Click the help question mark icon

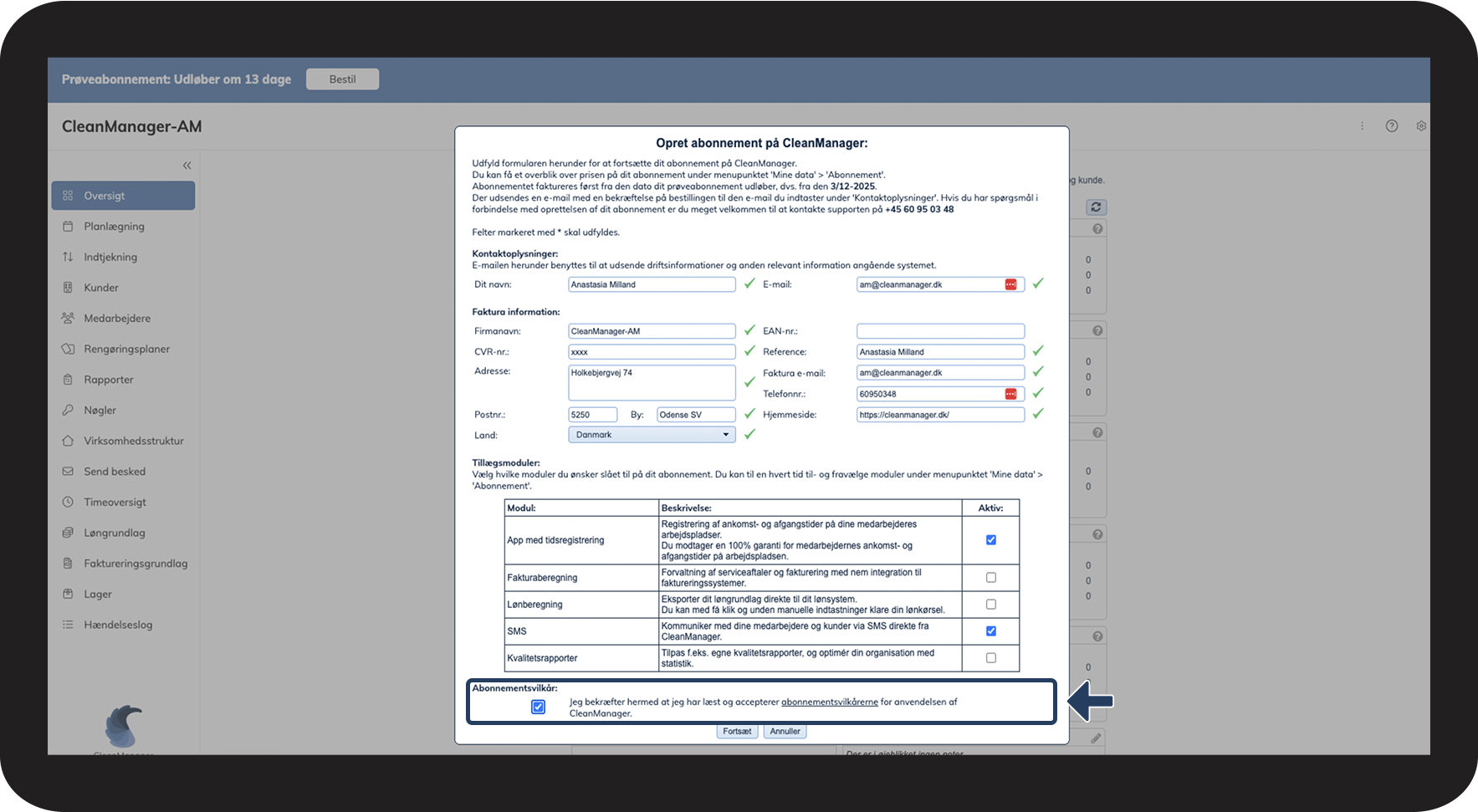click(1392, 126)
